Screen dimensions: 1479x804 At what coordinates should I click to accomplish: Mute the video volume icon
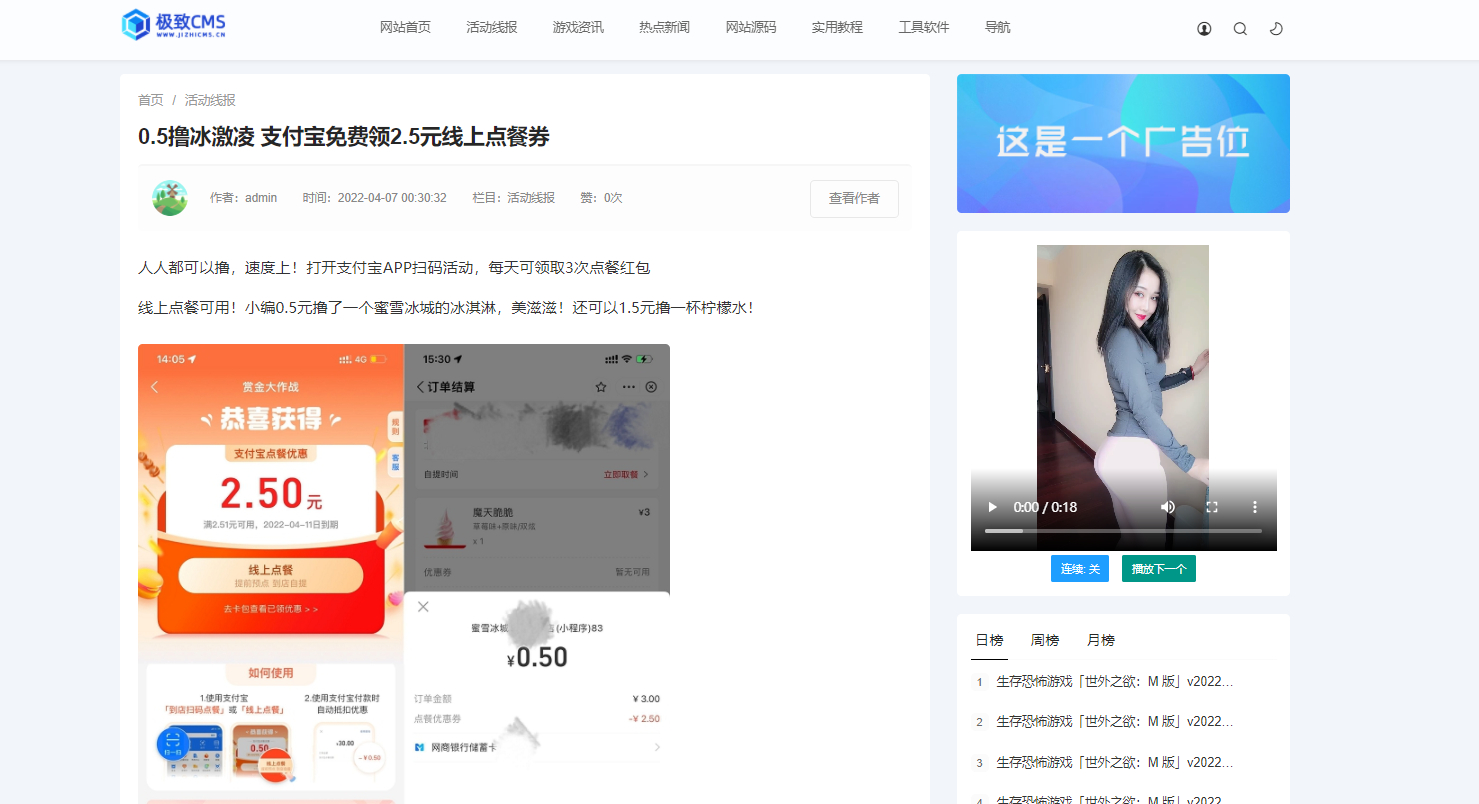point(1167,507)
